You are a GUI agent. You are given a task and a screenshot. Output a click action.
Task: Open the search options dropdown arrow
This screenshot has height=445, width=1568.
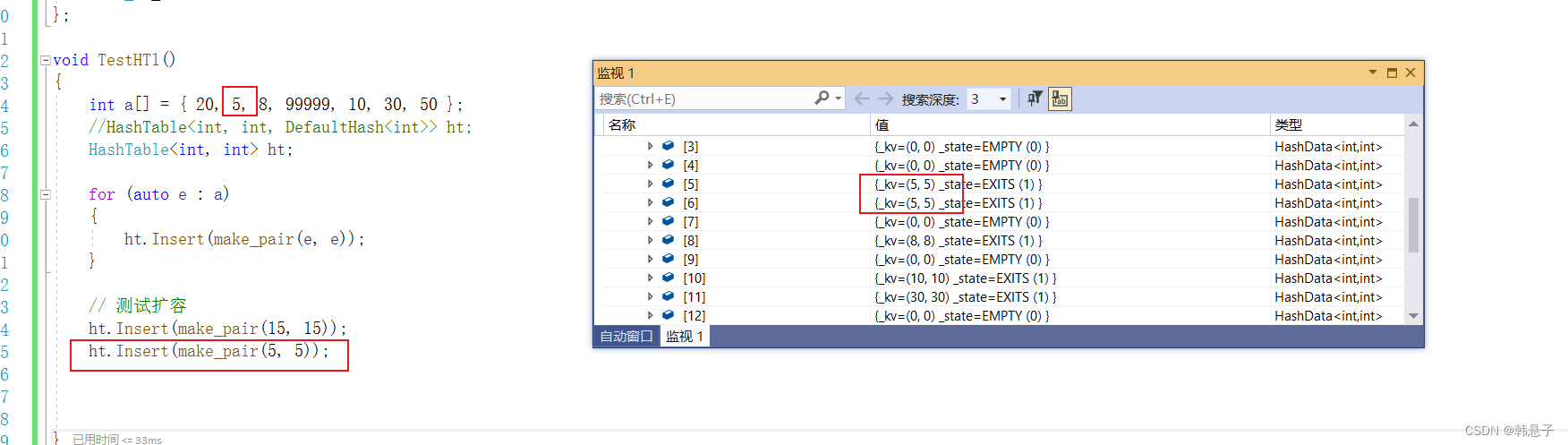[839, 98]
